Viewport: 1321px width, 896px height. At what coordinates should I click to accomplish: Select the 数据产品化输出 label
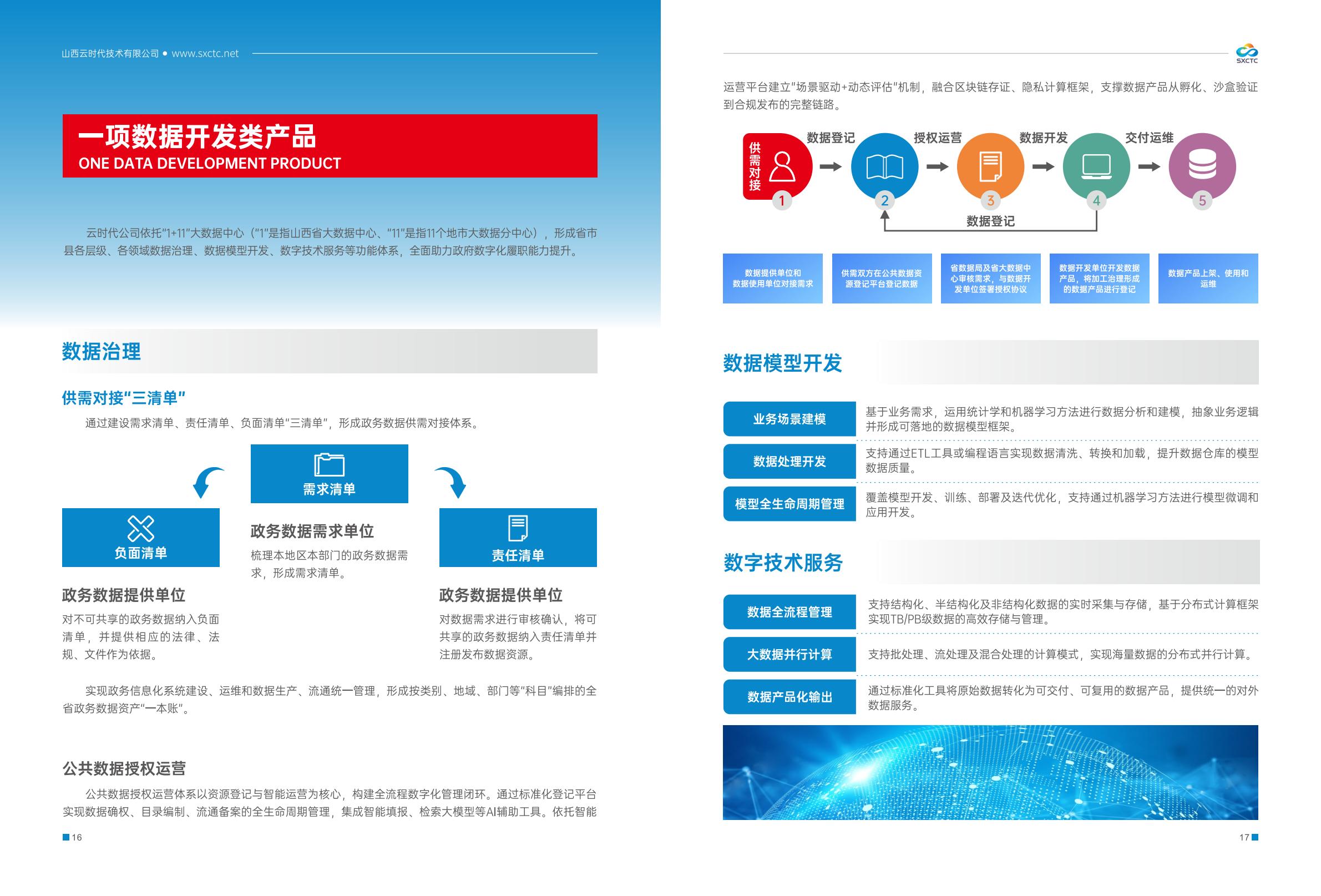click(789, 696)
